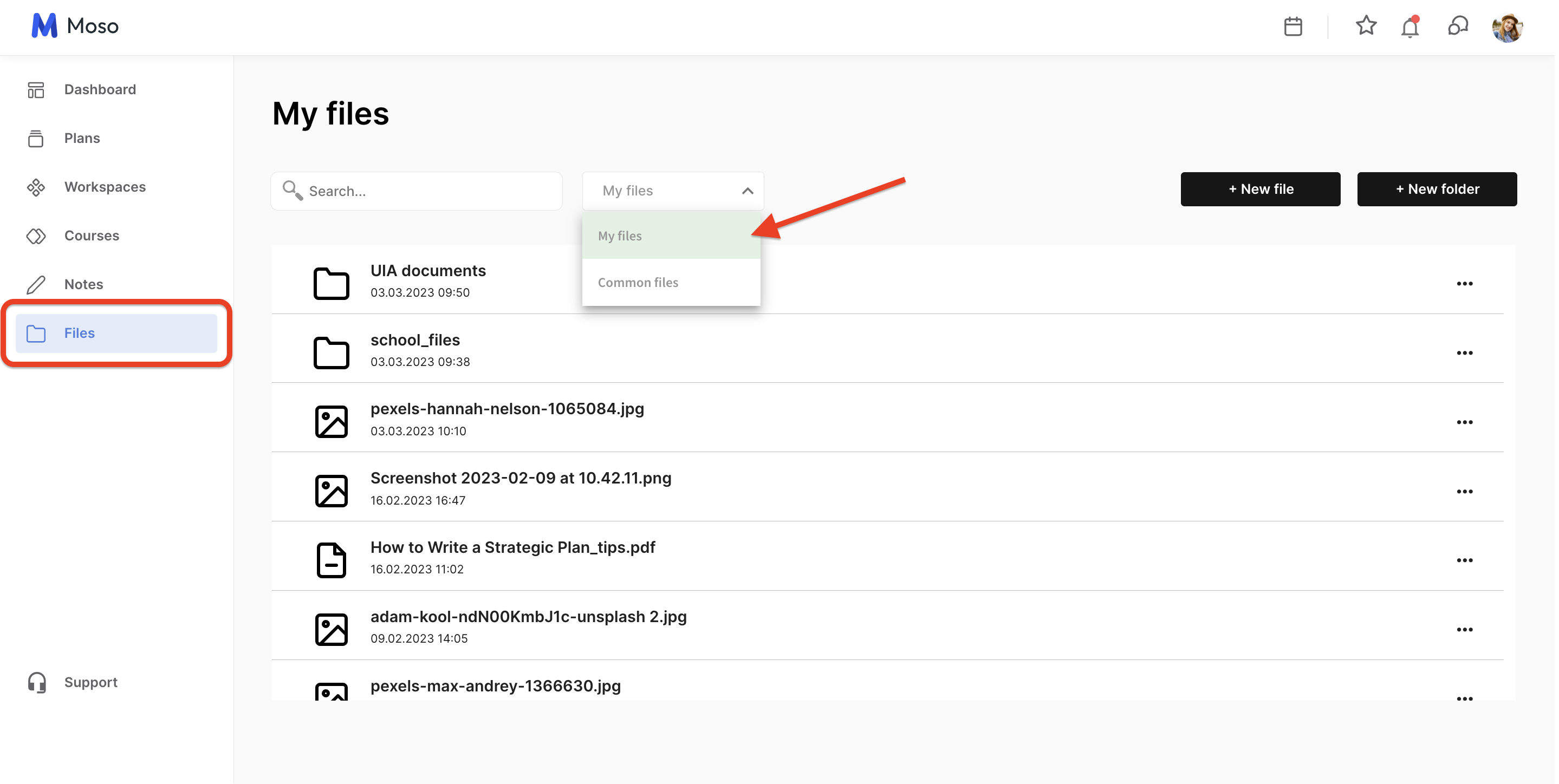Viewport: 1559px width, 784px height.
Task: Select My files option in dropdown
Action: coord(620,236)
